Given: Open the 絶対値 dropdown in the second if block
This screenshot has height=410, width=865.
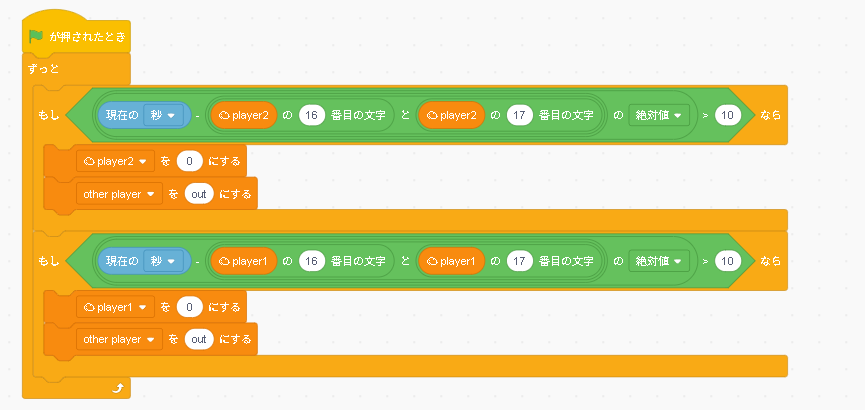Looking at the screenshot, I should pyautogui.click(x=659, y=261).
